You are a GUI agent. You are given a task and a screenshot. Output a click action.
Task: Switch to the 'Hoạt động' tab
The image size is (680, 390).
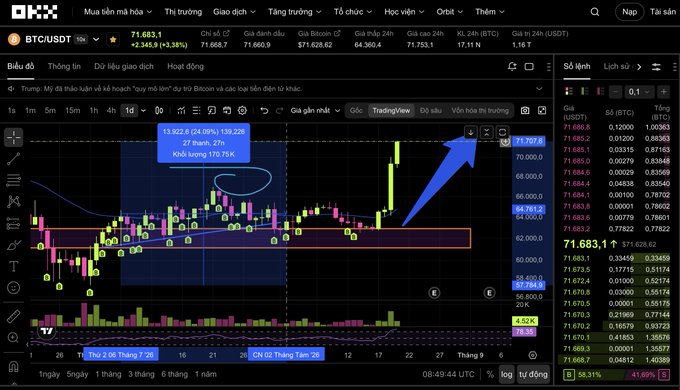(x=185, y=66)
